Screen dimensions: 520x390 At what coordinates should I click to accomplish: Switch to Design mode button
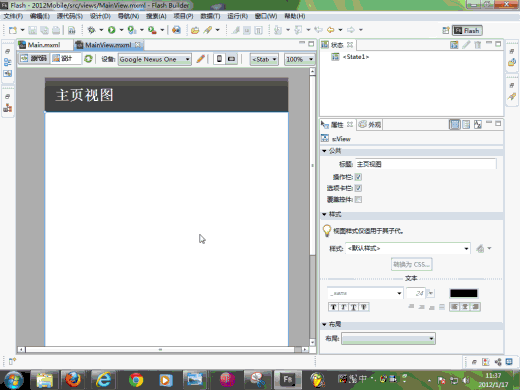tap(62, 59)
